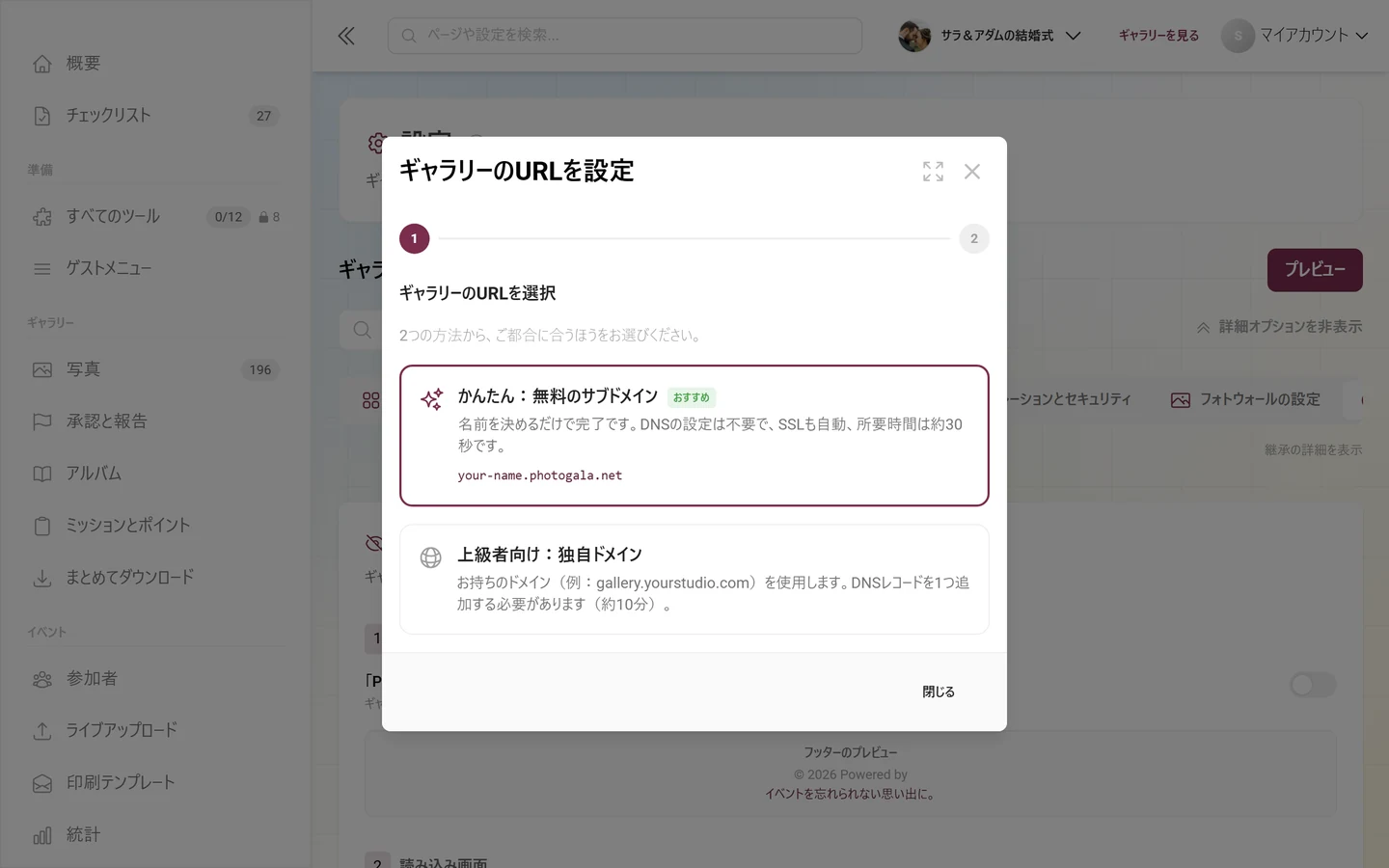Click the イベントを忘れられない思い出に。 footer link
The height and width of the screenshot is (868, 1389).
pyautogui.click(x=850, y=794)
